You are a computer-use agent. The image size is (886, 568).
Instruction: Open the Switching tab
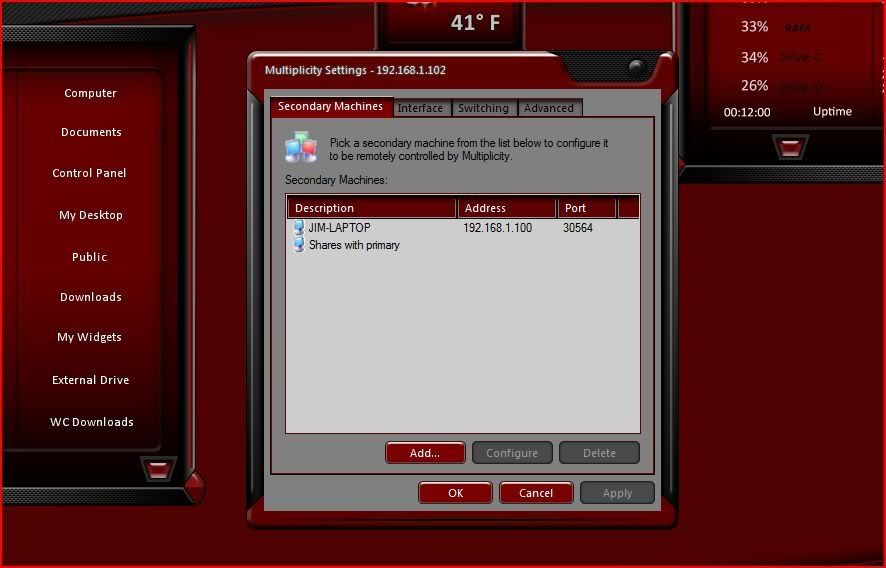coord(483,108)
